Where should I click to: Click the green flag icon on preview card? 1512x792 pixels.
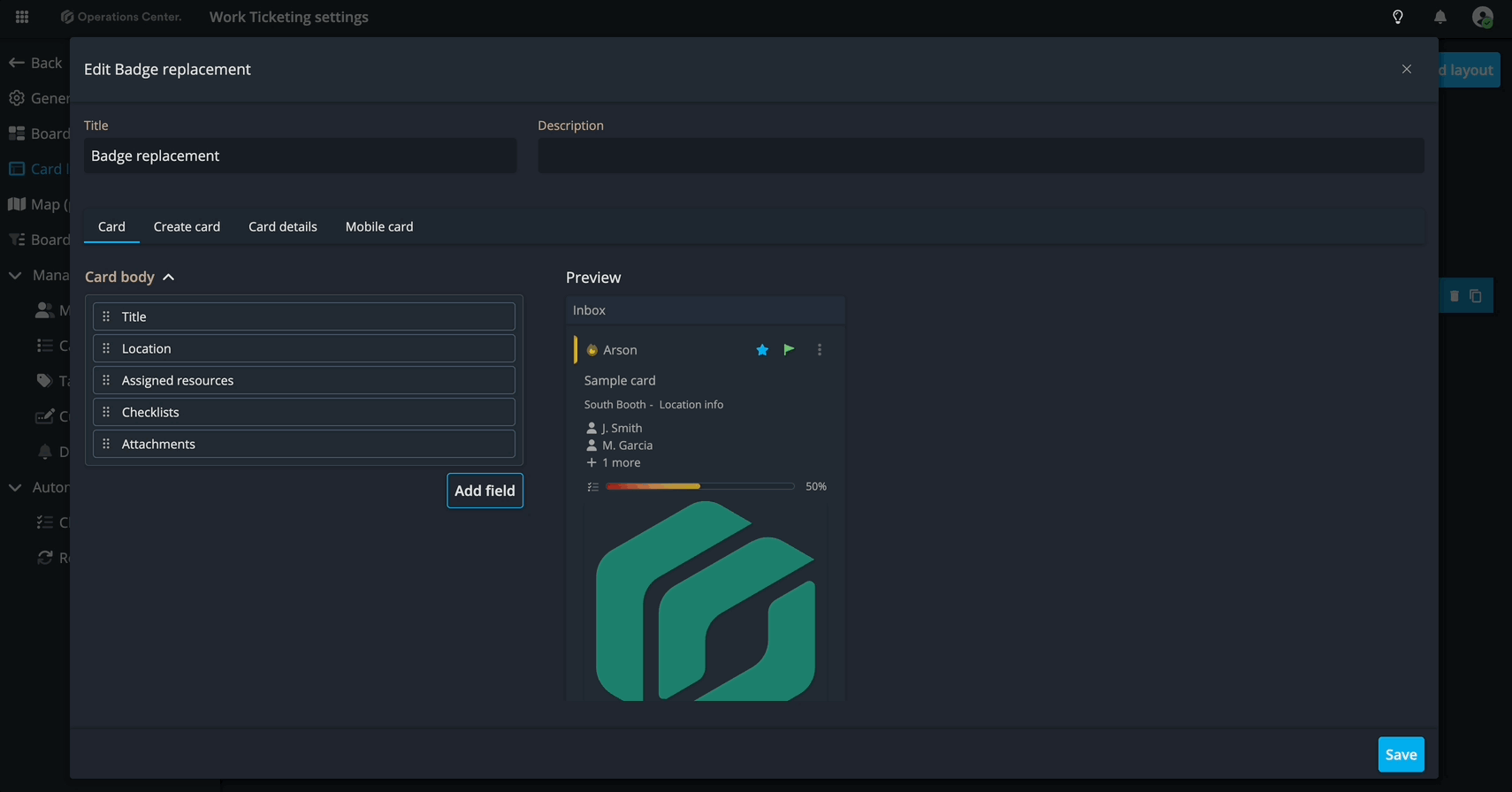(x=790, y=349)
